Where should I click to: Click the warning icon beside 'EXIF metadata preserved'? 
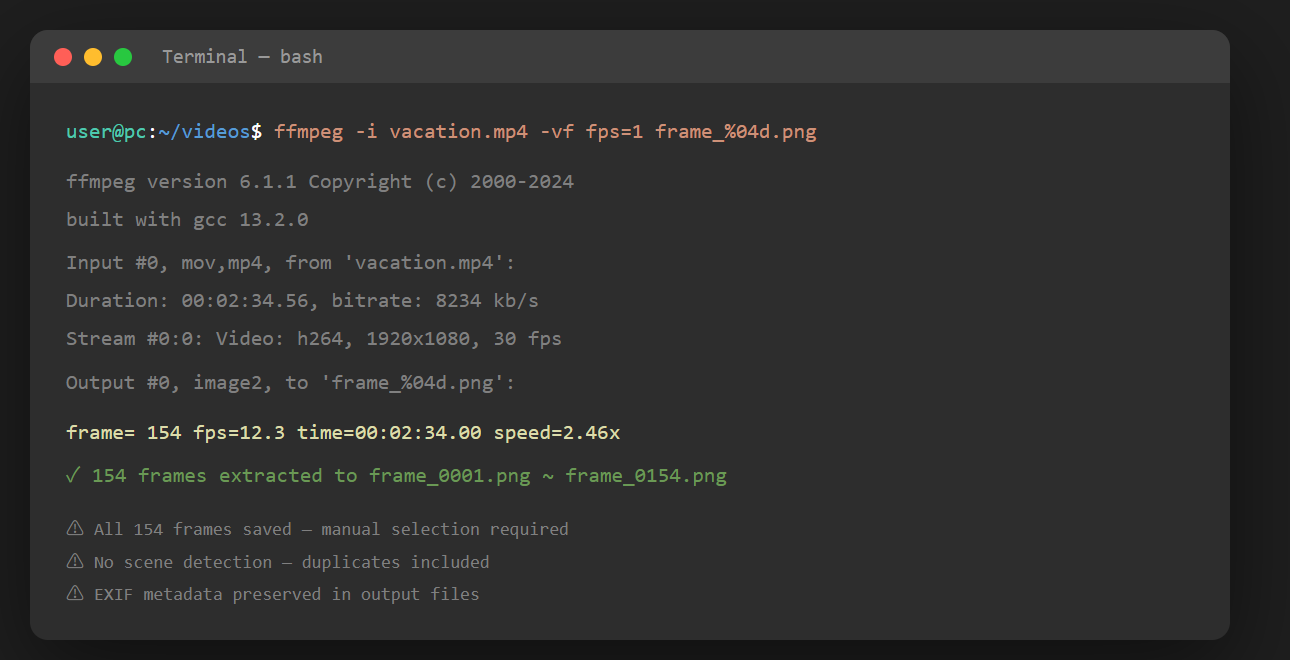pyautogui.click(x=75, y=594)
